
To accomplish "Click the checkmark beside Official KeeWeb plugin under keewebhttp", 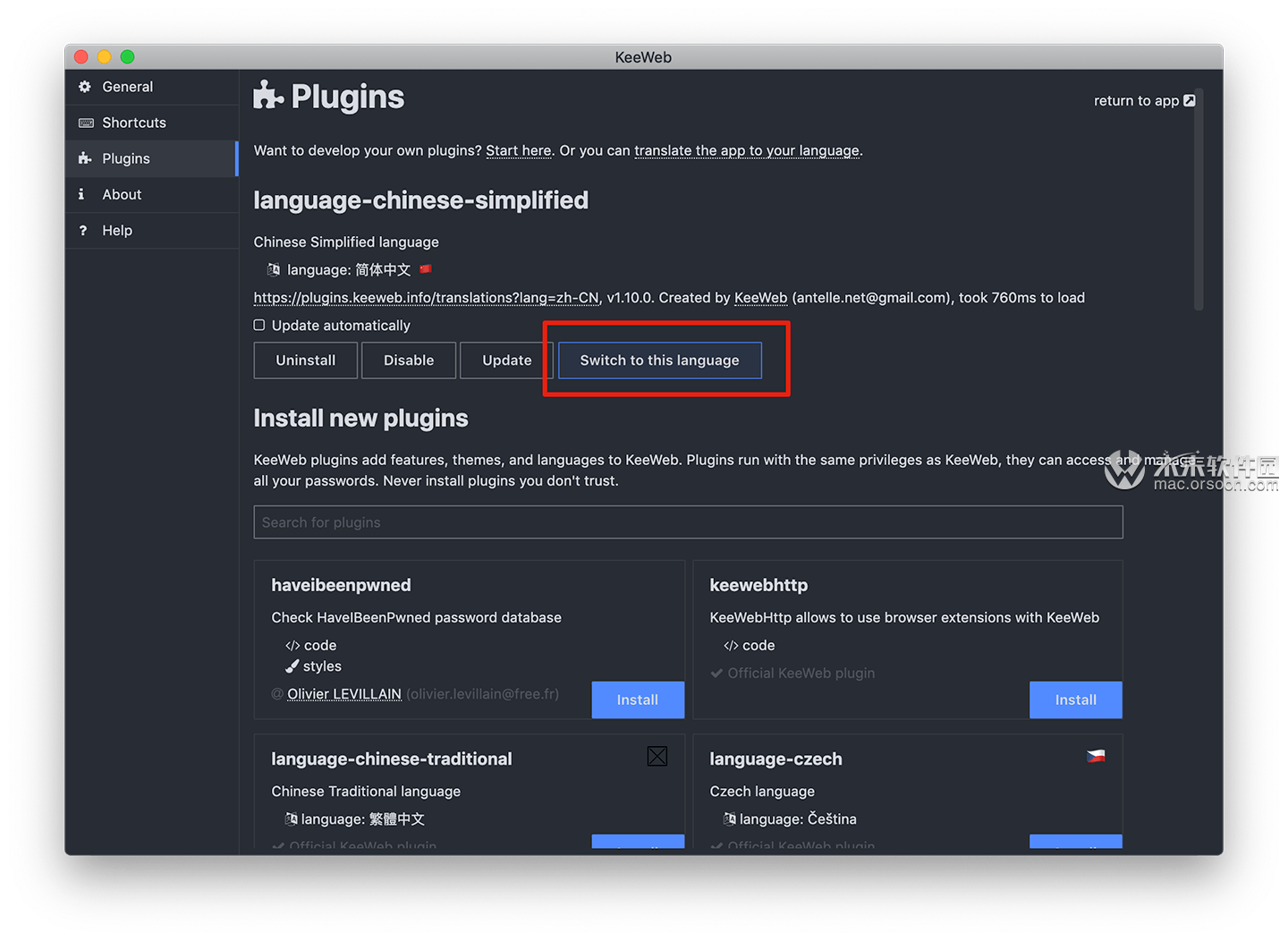I will click(x=716, y=674).
